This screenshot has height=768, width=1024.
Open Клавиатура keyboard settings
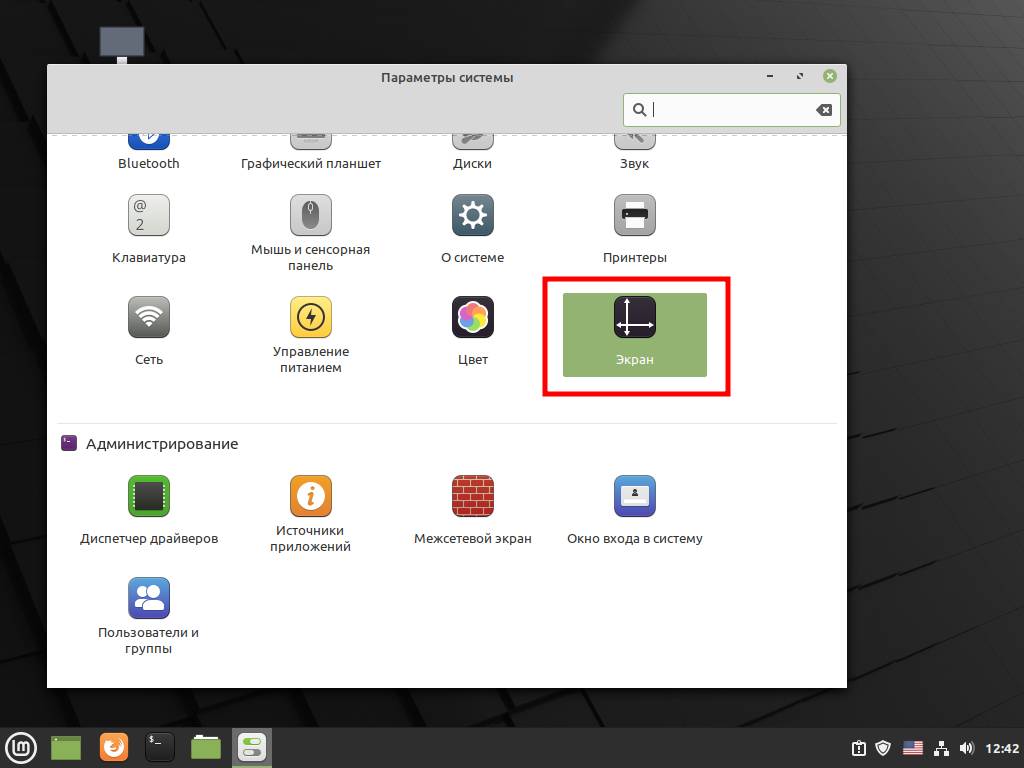[x=149, y=215]
